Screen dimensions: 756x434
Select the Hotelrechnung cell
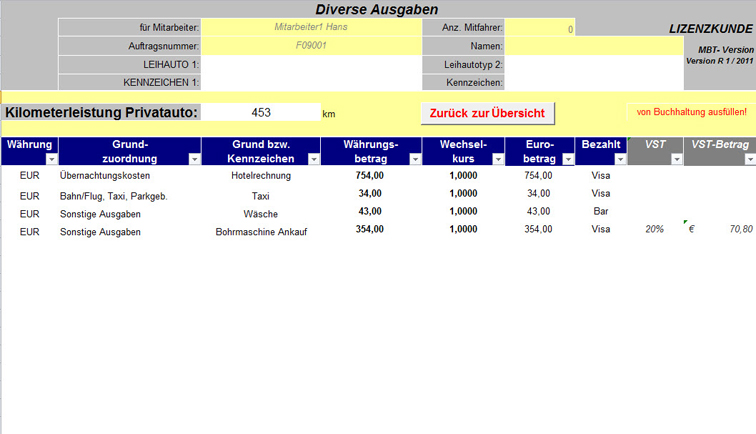260,176
